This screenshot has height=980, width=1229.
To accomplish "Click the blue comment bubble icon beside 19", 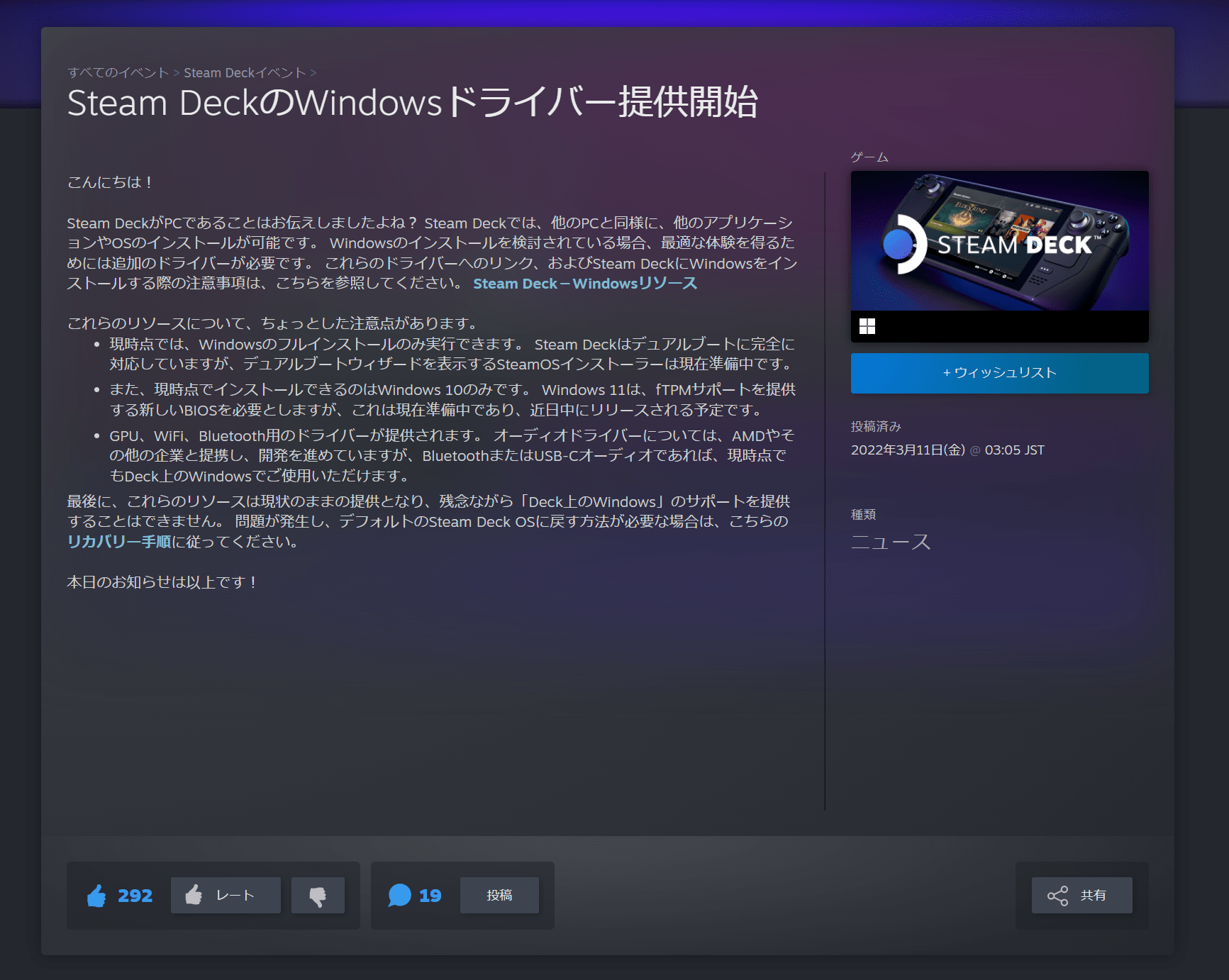I will click(x=399, y=896).
